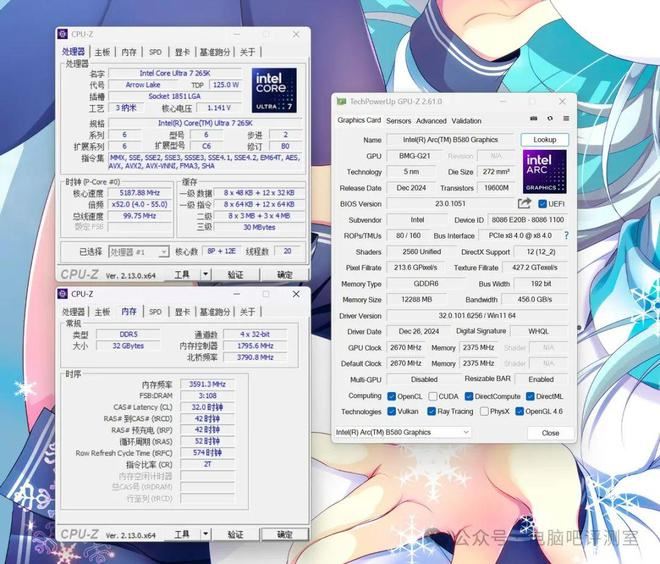Click 验证 button in top CPU-Z

coord(235,275)
